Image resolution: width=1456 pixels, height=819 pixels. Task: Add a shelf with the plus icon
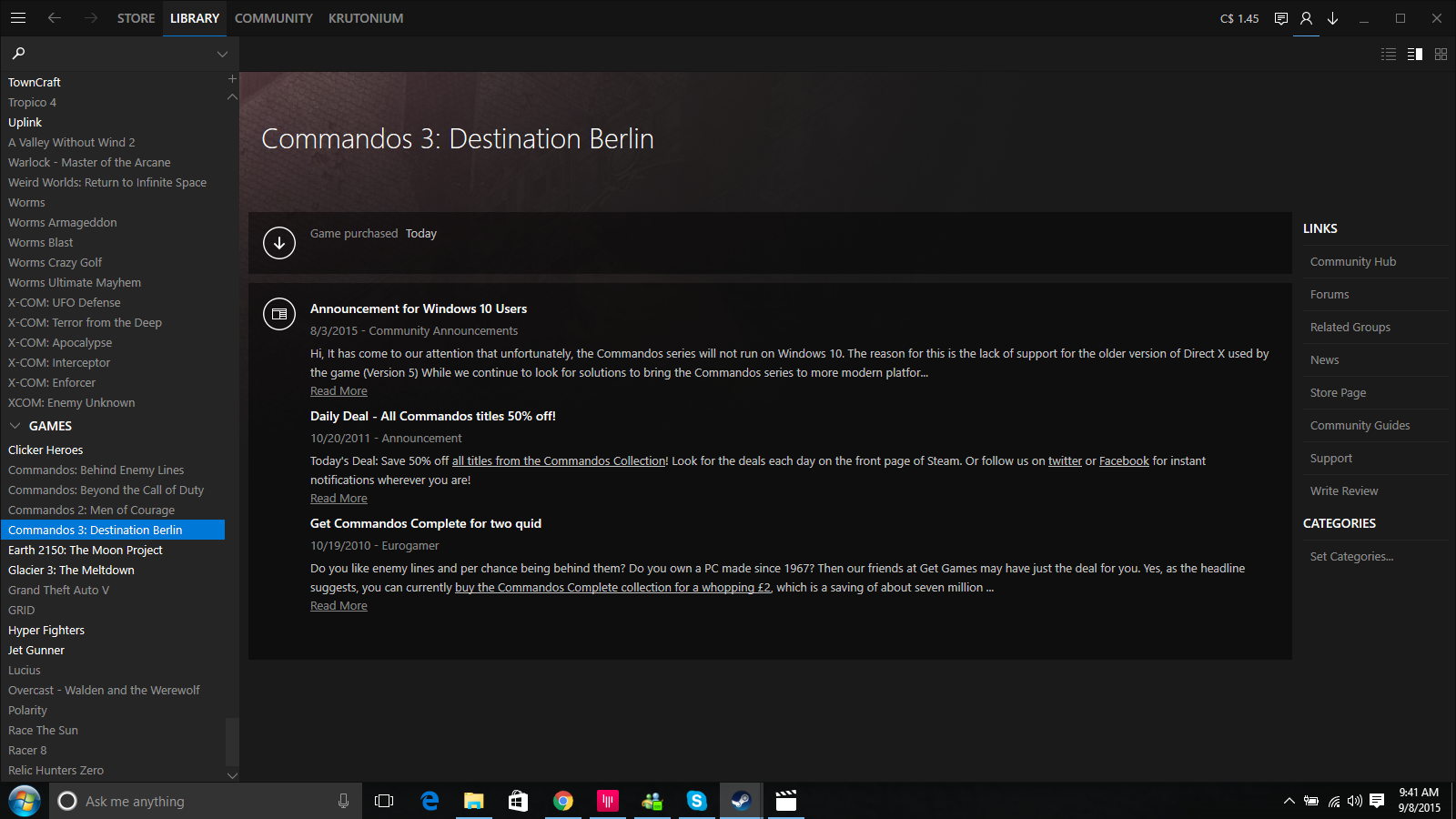(232, 79)
